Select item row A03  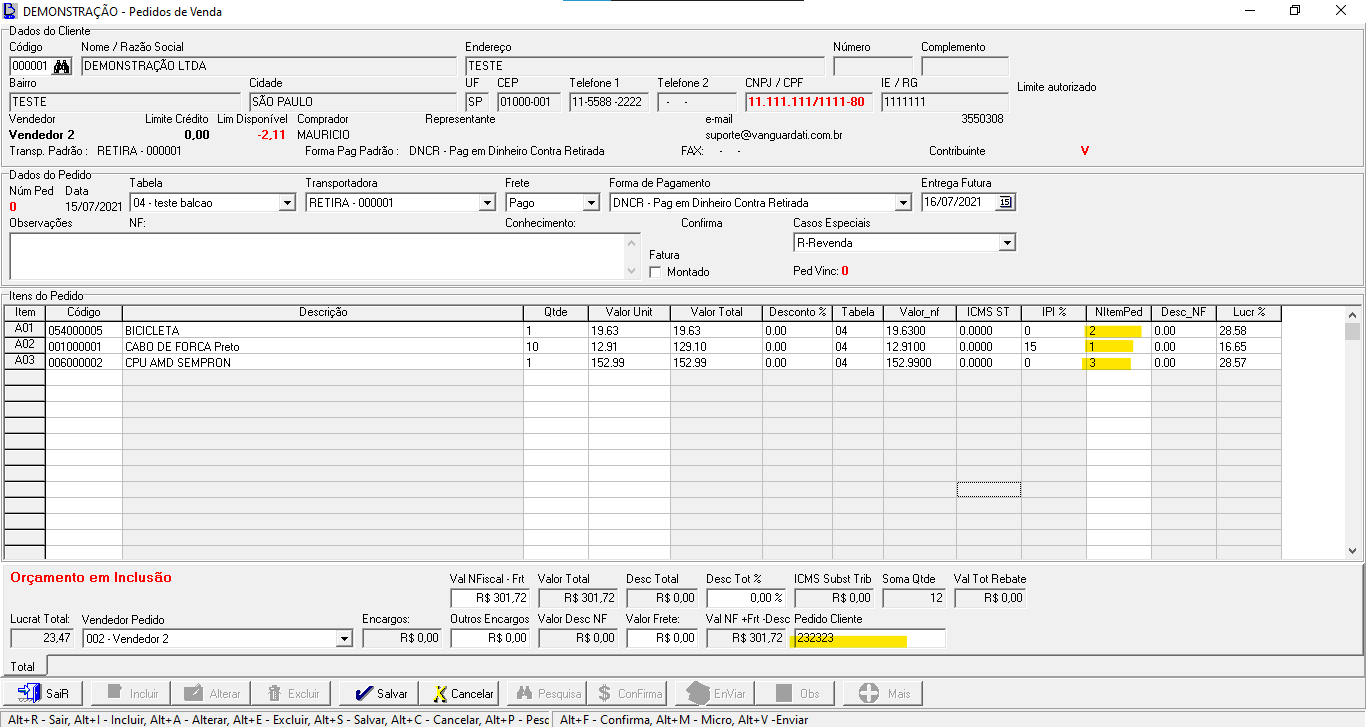click(x=24, y=361)
